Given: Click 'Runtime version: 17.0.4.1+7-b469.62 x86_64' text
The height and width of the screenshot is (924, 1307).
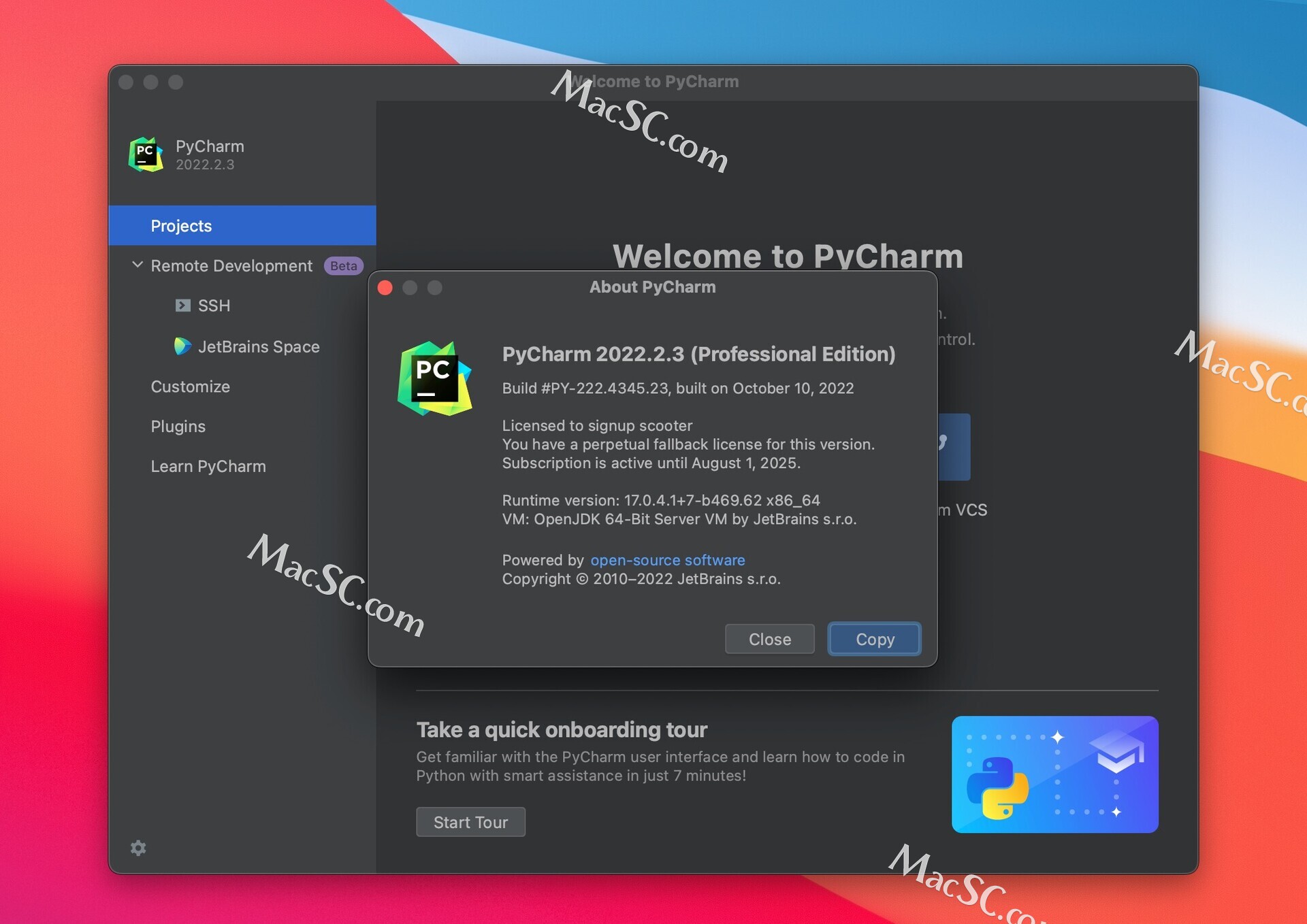Looking at the screenshot, I should coord(661,501).
